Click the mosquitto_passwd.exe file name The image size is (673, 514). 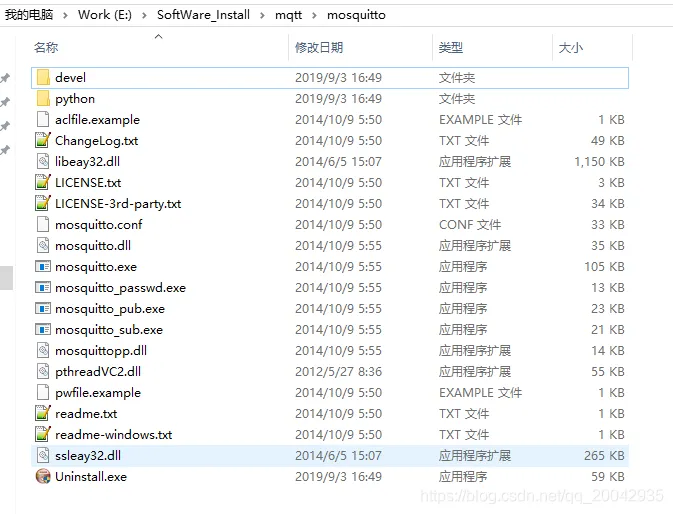pyautogui.click(x=121, y=288)
